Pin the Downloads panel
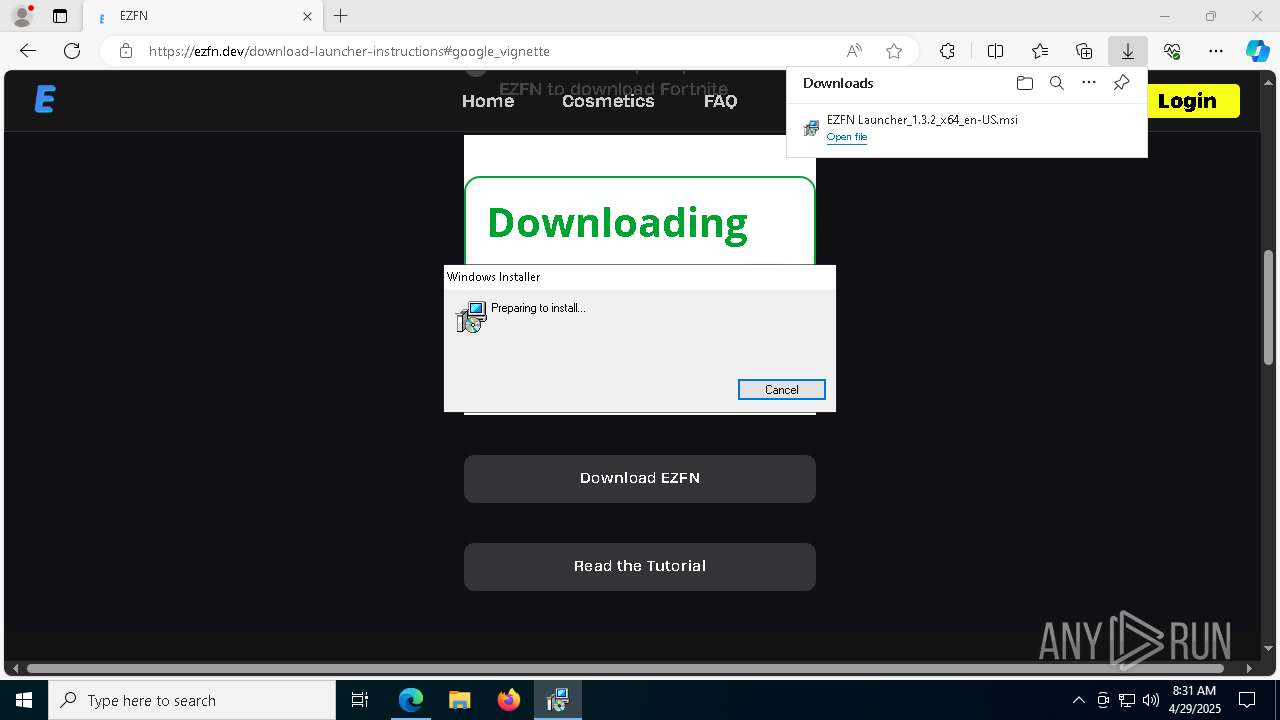The image size is (1280, 720). 1121,83
